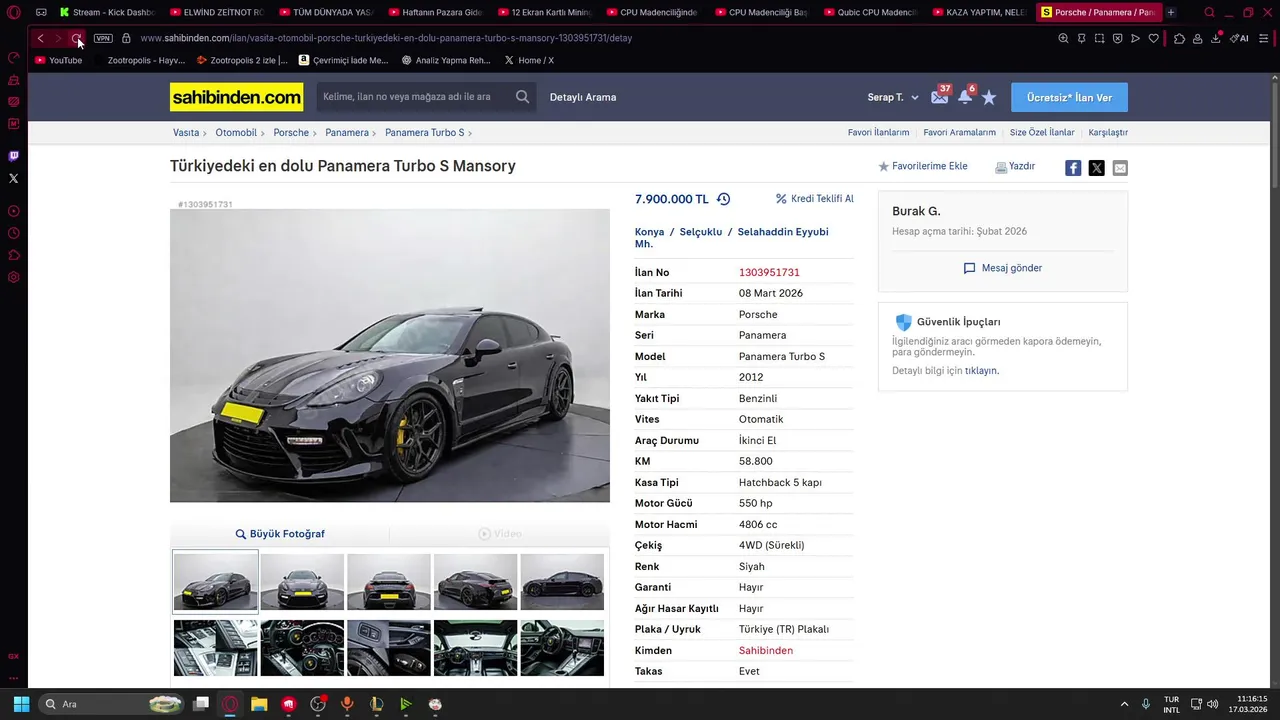Go back with the browser back arrow
This screenshot has height=720, width=1280.
point(40,38)
